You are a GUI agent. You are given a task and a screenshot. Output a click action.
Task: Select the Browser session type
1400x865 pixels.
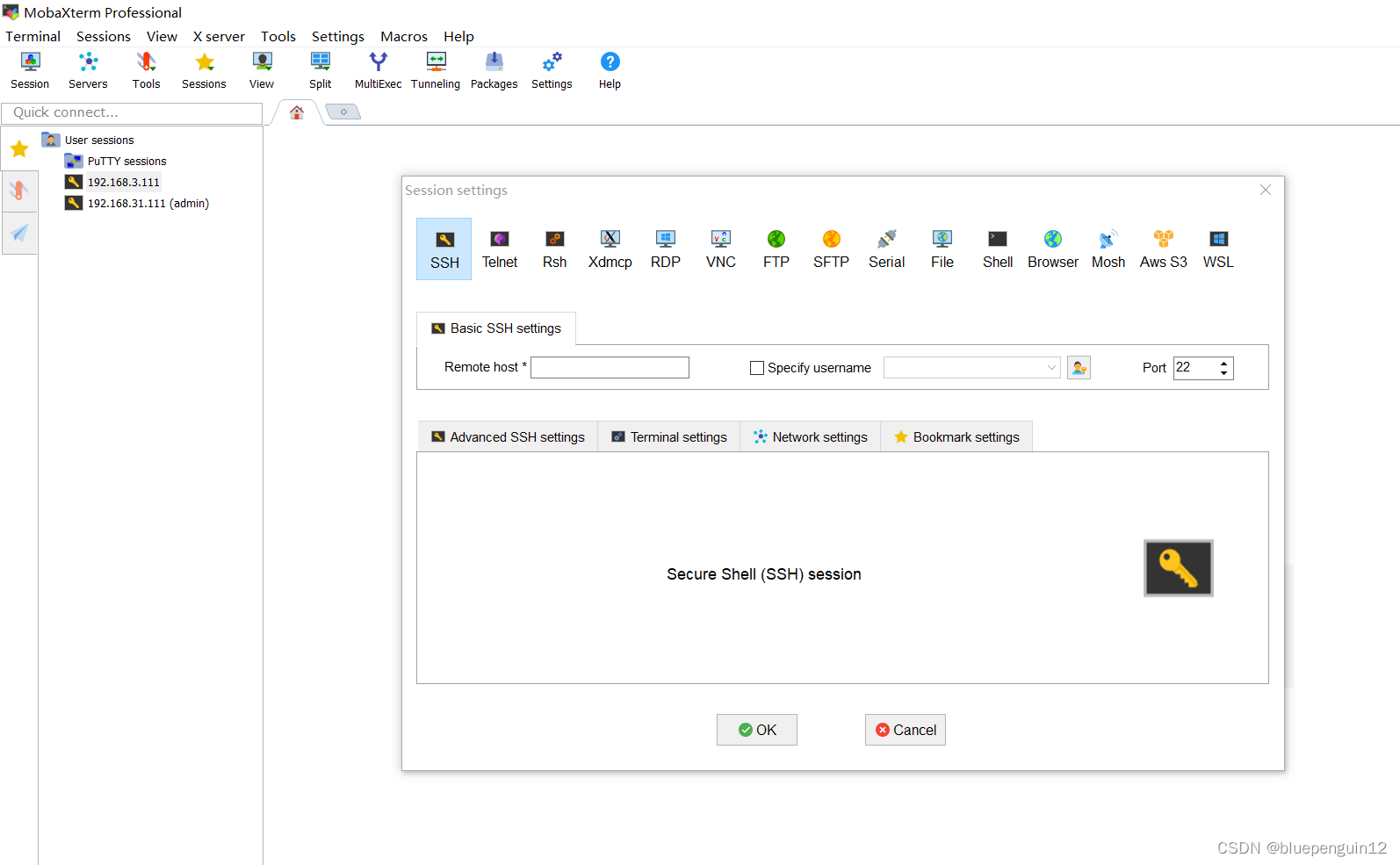pos(1053,249)
